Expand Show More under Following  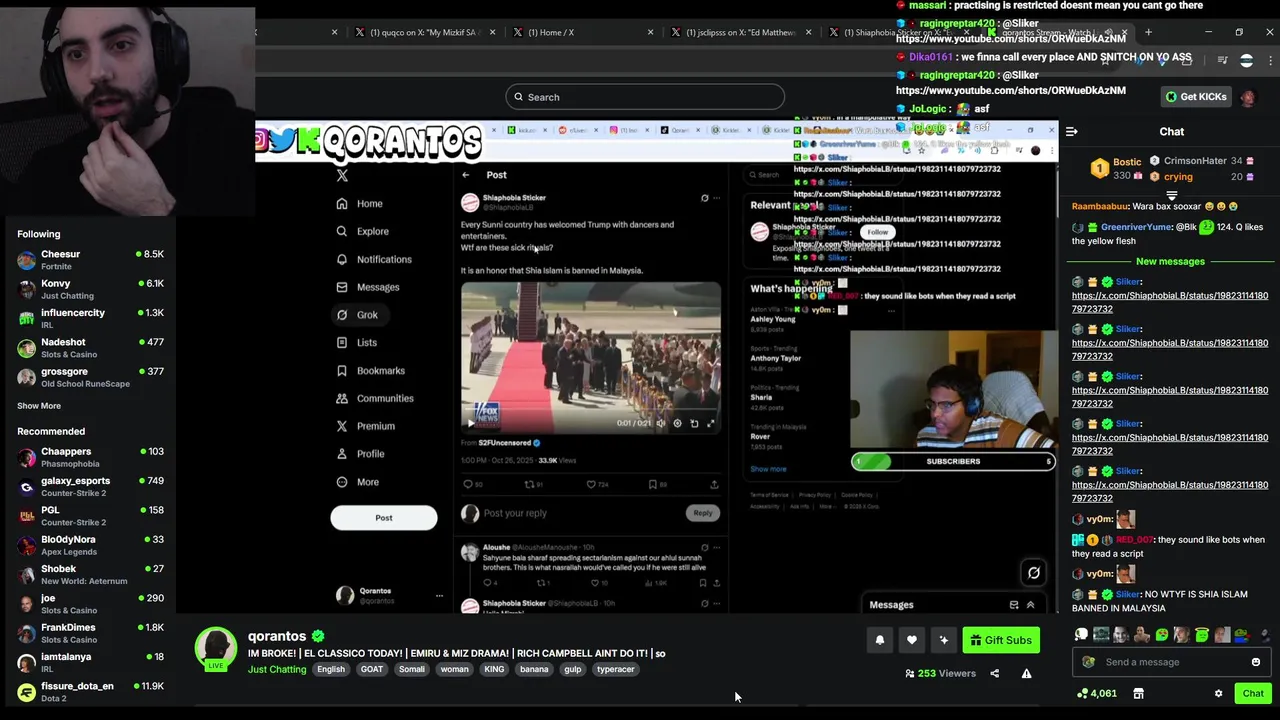[x=39, y=406]
